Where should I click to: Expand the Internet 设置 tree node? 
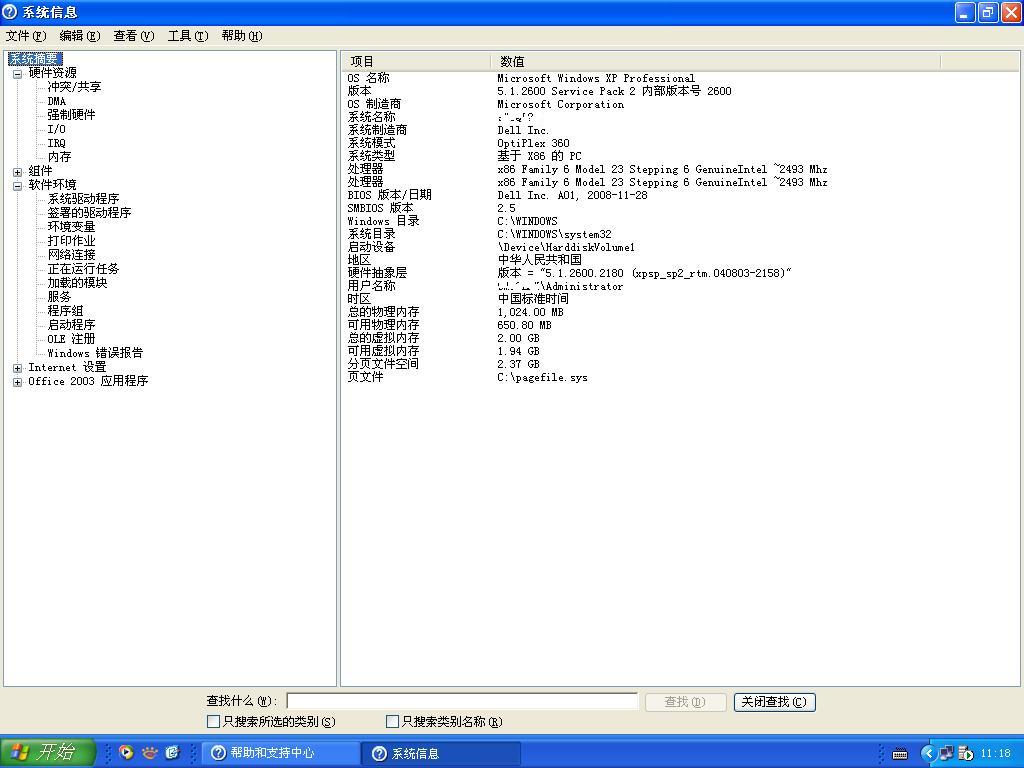[18, 368]
